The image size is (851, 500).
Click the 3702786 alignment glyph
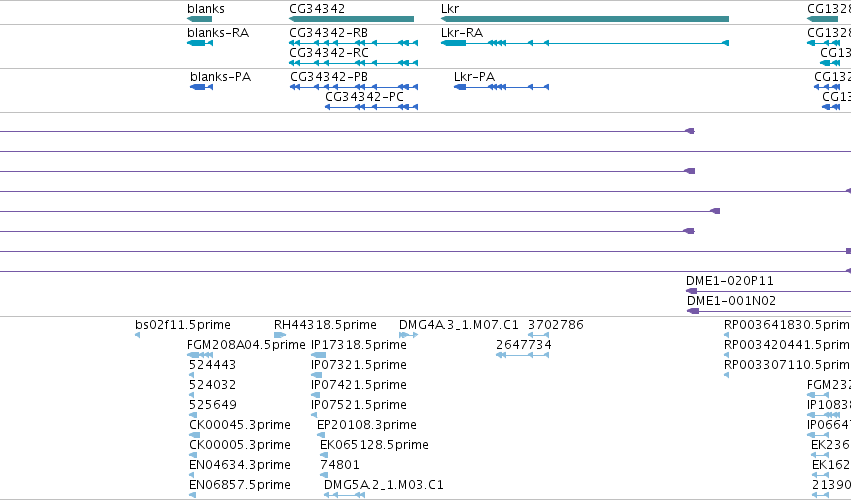538,335
